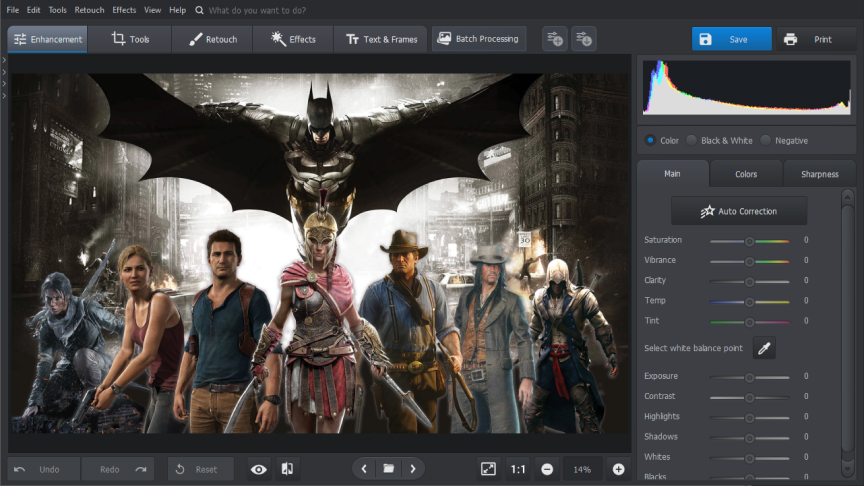Open the Tools menu in menu bar
864x486 pixels.
coord(57,10)
